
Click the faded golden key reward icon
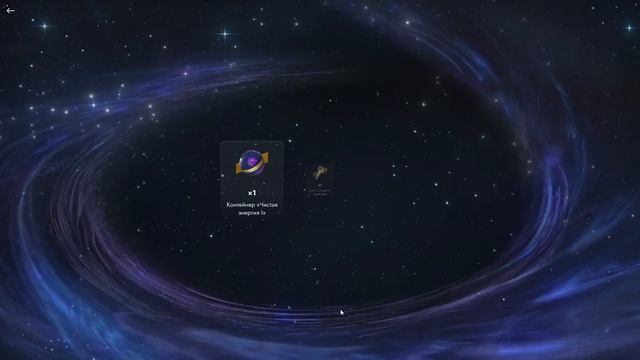pyautogui.click(x=320, y=173)
